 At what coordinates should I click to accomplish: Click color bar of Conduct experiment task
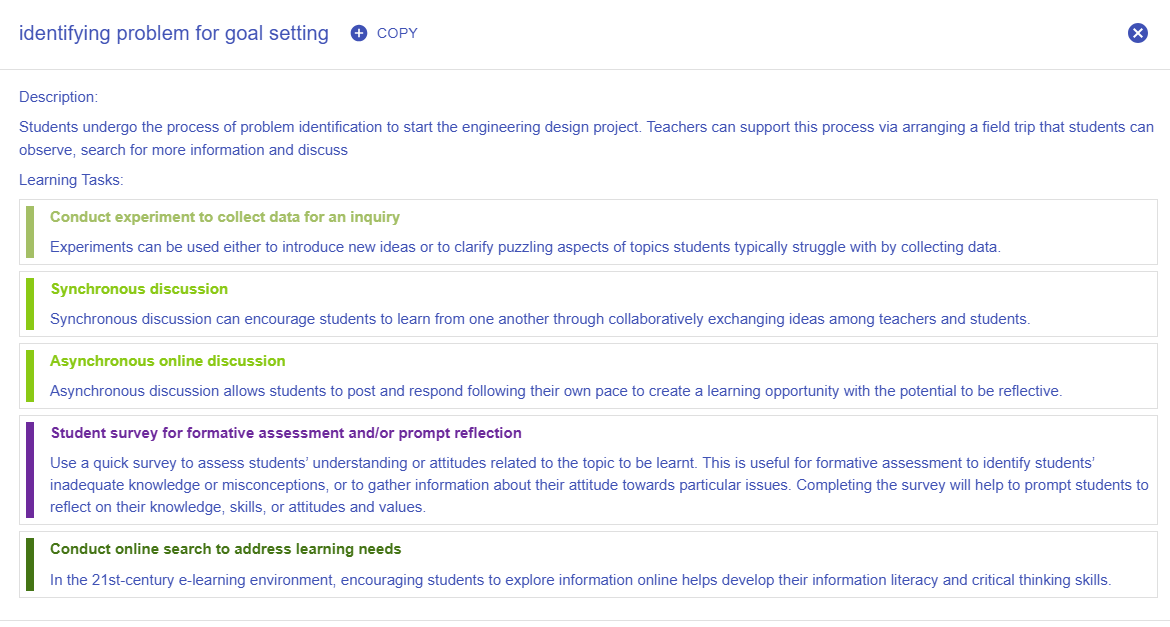(x=30, y=232)
